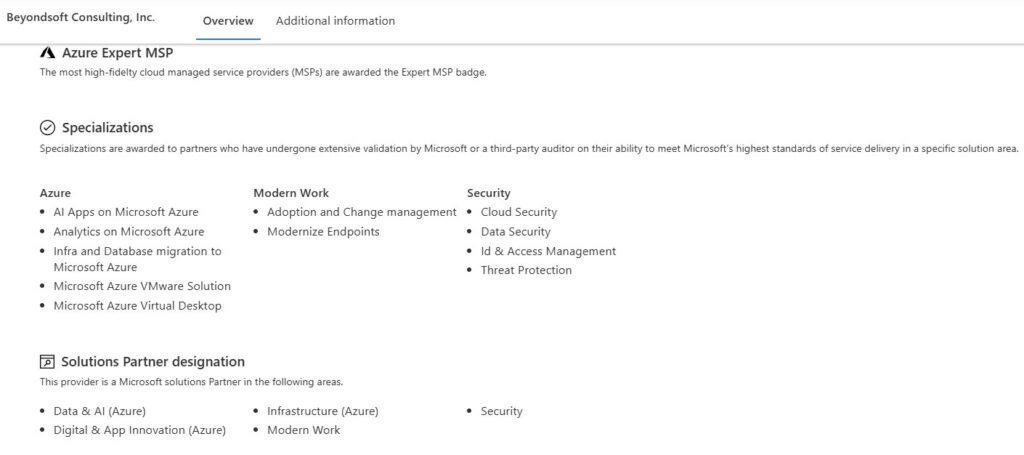Click the Azure Expert MSP logo icon
Viewport: 1024px width, 455px height.
click(x=47, y=52)
